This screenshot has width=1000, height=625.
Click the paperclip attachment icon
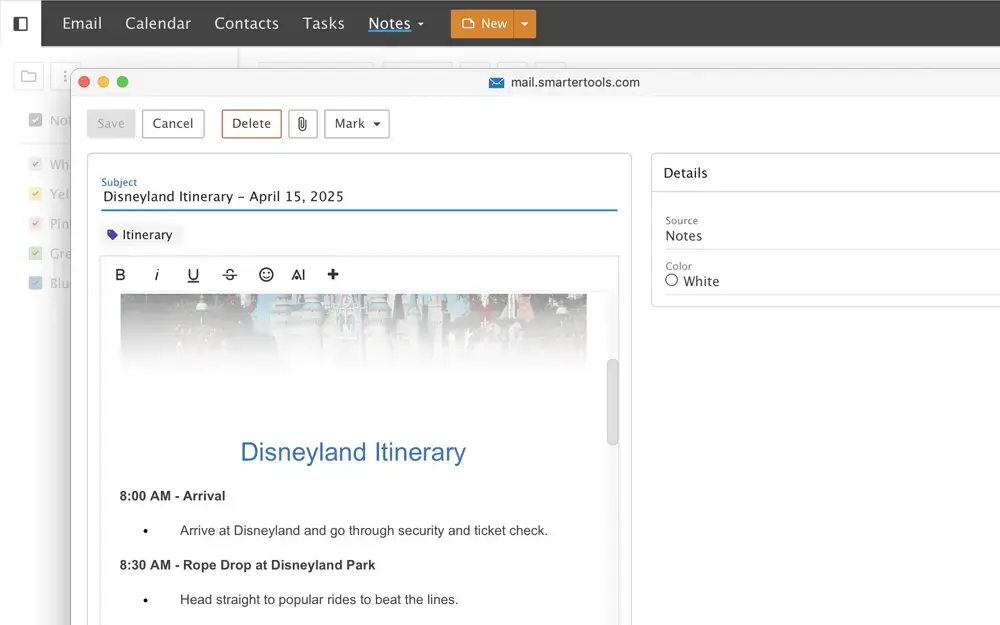(302, 124)
